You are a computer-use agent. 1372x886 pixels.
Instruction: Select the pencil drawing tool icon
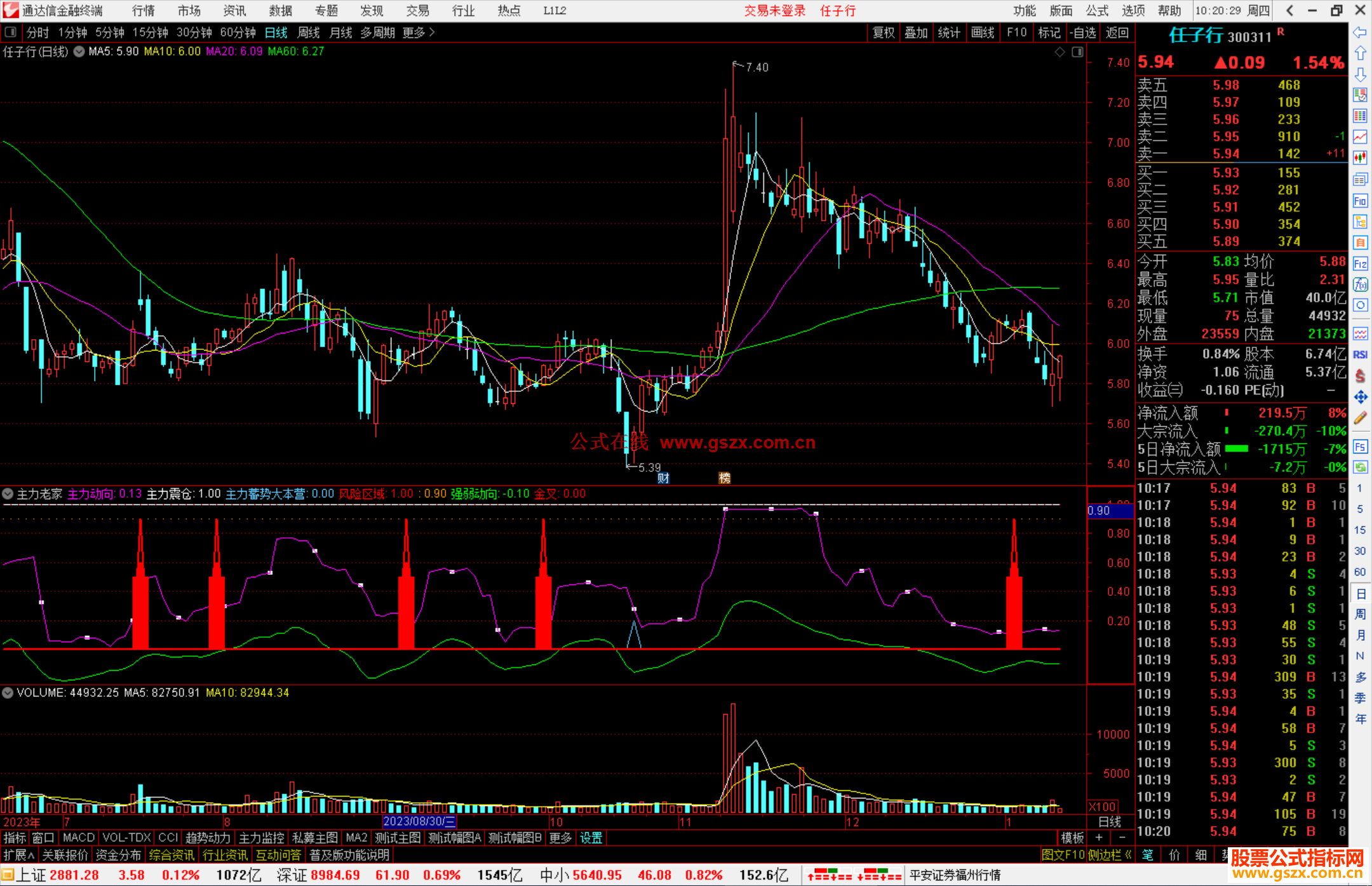click(1360, 418)
